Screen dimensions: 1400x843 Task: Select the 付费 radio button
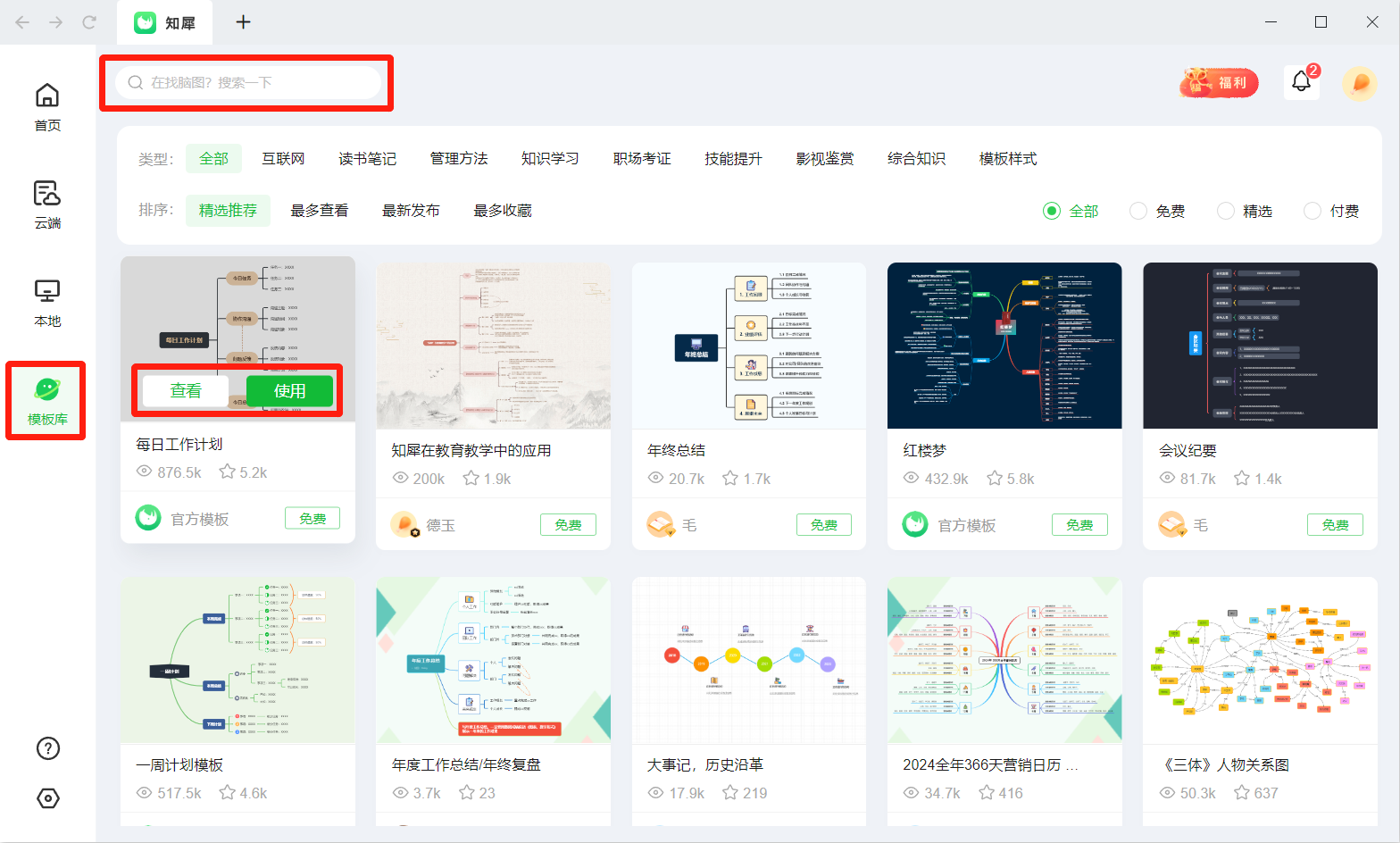(x=1312, y=211)
